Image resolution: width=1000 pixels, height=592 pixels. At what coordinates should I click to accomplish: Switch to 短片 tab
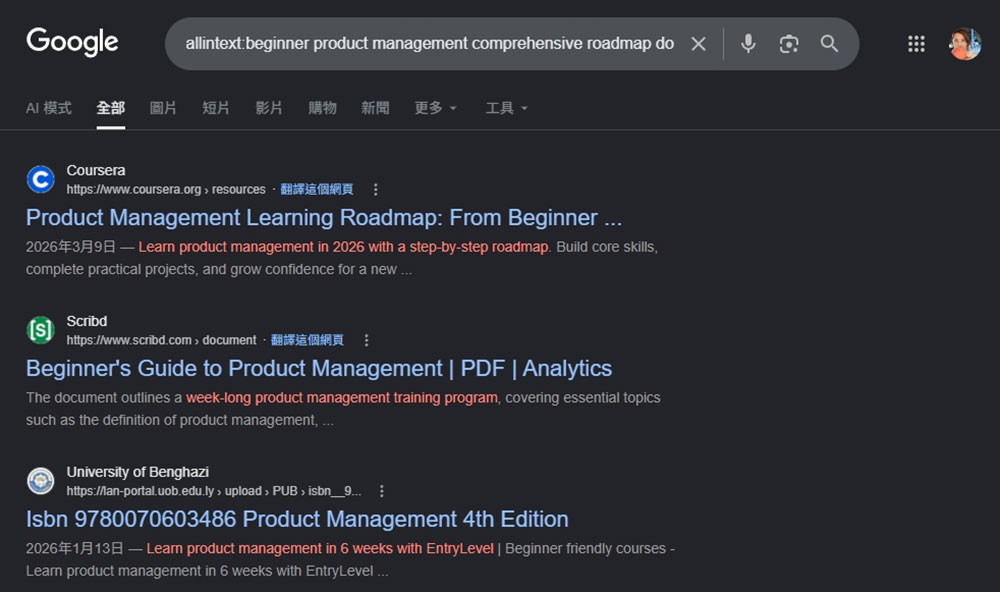click(216, 108)
